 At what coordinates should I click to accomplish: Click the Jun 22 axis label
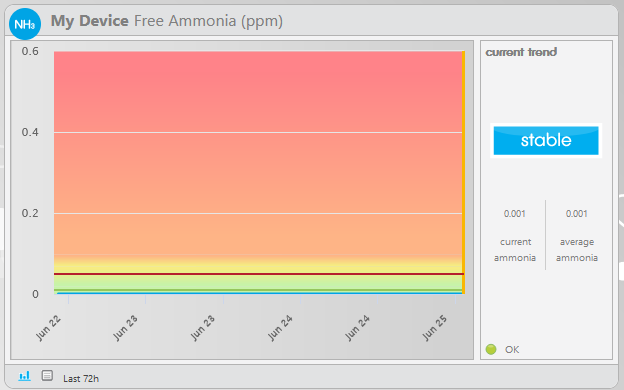coord(49,328)
